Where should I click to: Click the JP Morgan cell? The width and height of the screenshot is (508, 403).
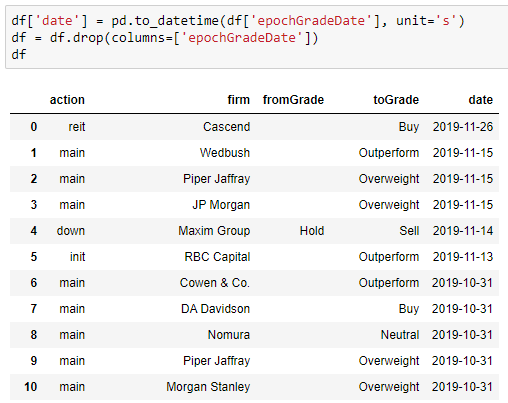pyautogui.click(x=221, y=205)
